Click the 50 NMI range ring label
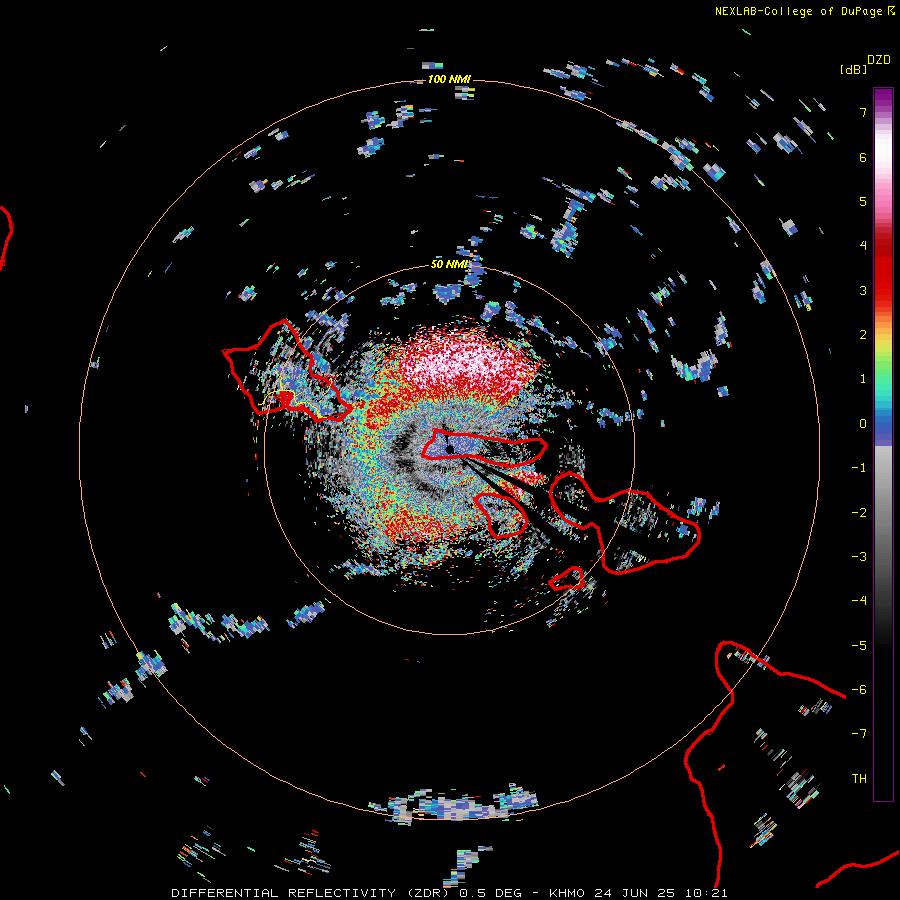The image size is (900, 900). pyautogui.click(x=449, y=264)
